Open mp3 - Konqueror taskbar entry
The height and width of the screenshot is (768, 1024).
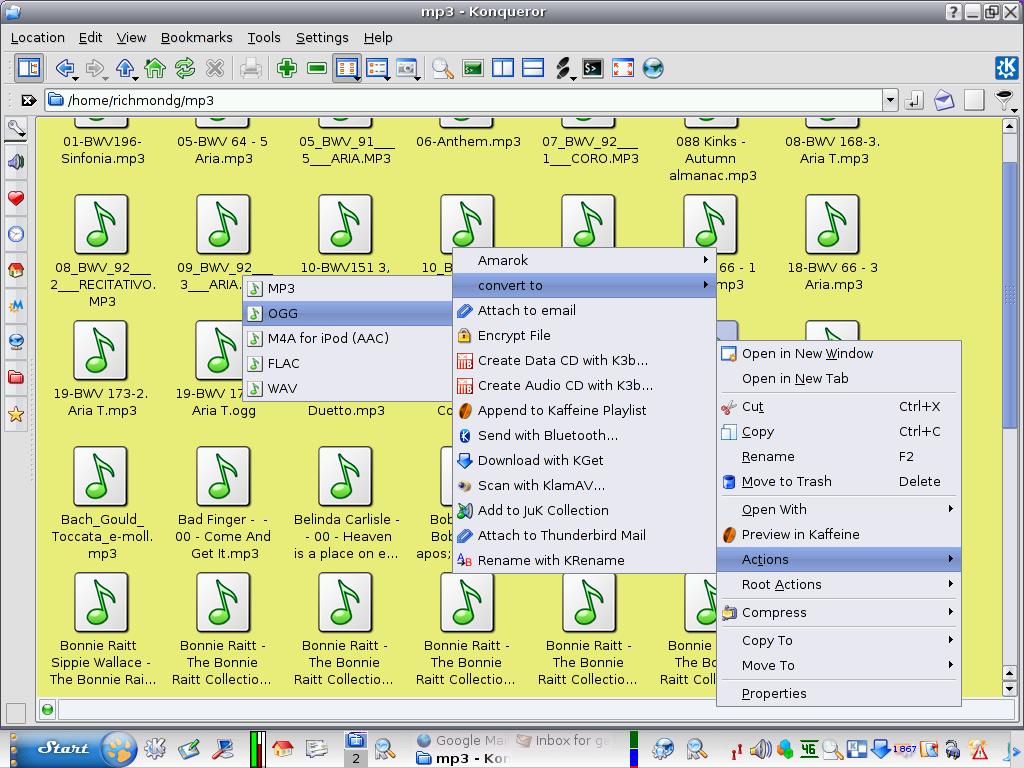pos(464,758)
